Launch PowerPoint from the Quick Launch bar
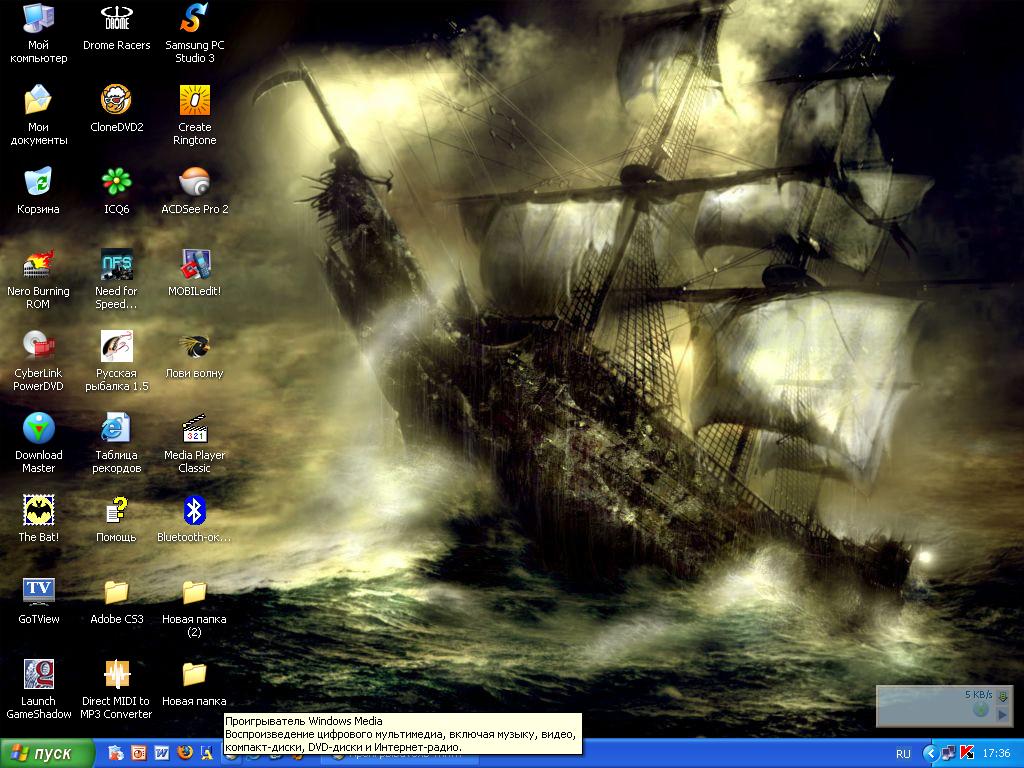Image resolution: width=1024 pixels, height=768 pixels. click(x=138, y=753)
